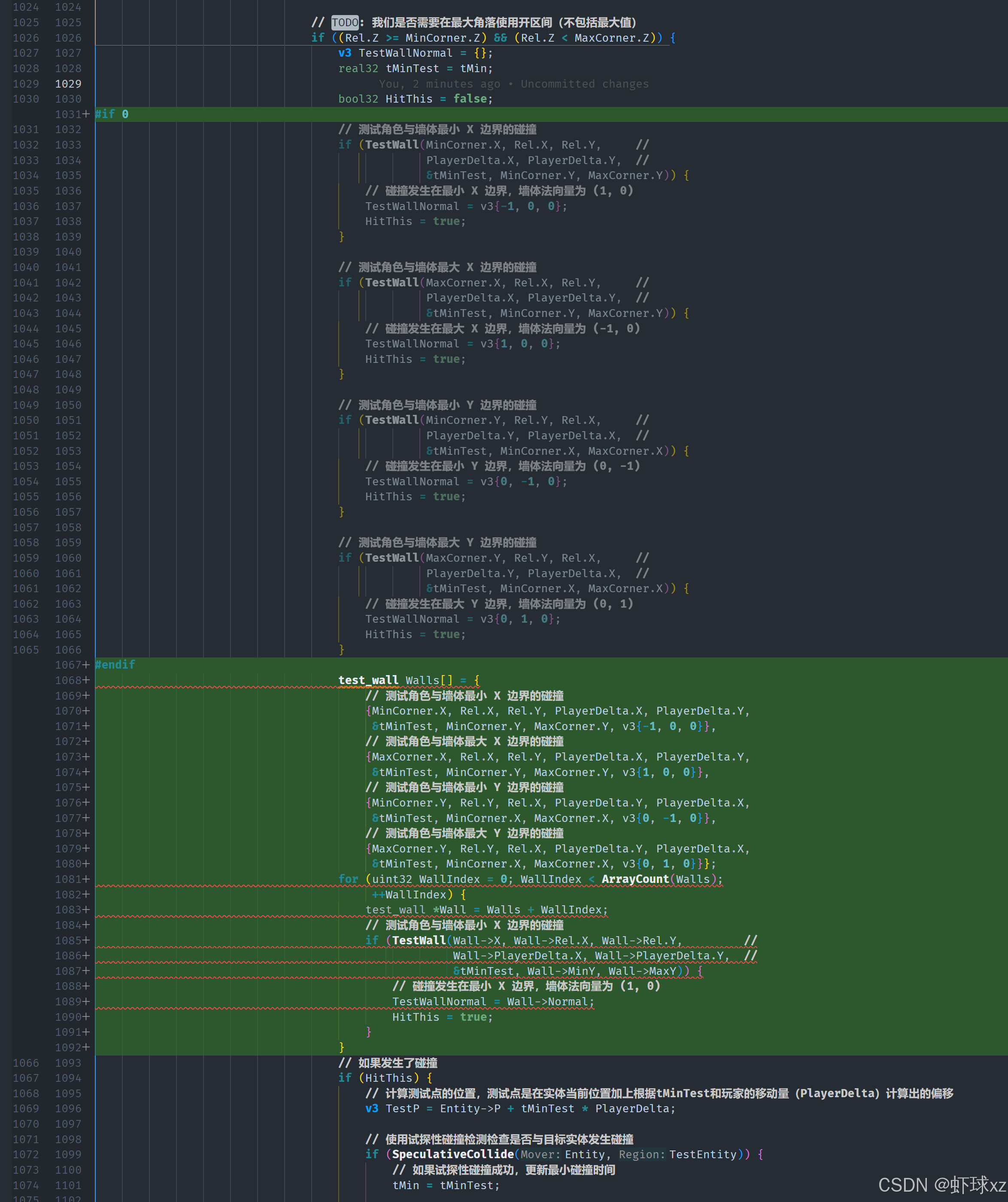The width and height of the screenshot is (1008, 1202).
Task: Click the 'tMin = tMinTest;' assignment
Action: (x=446, y=1185)
